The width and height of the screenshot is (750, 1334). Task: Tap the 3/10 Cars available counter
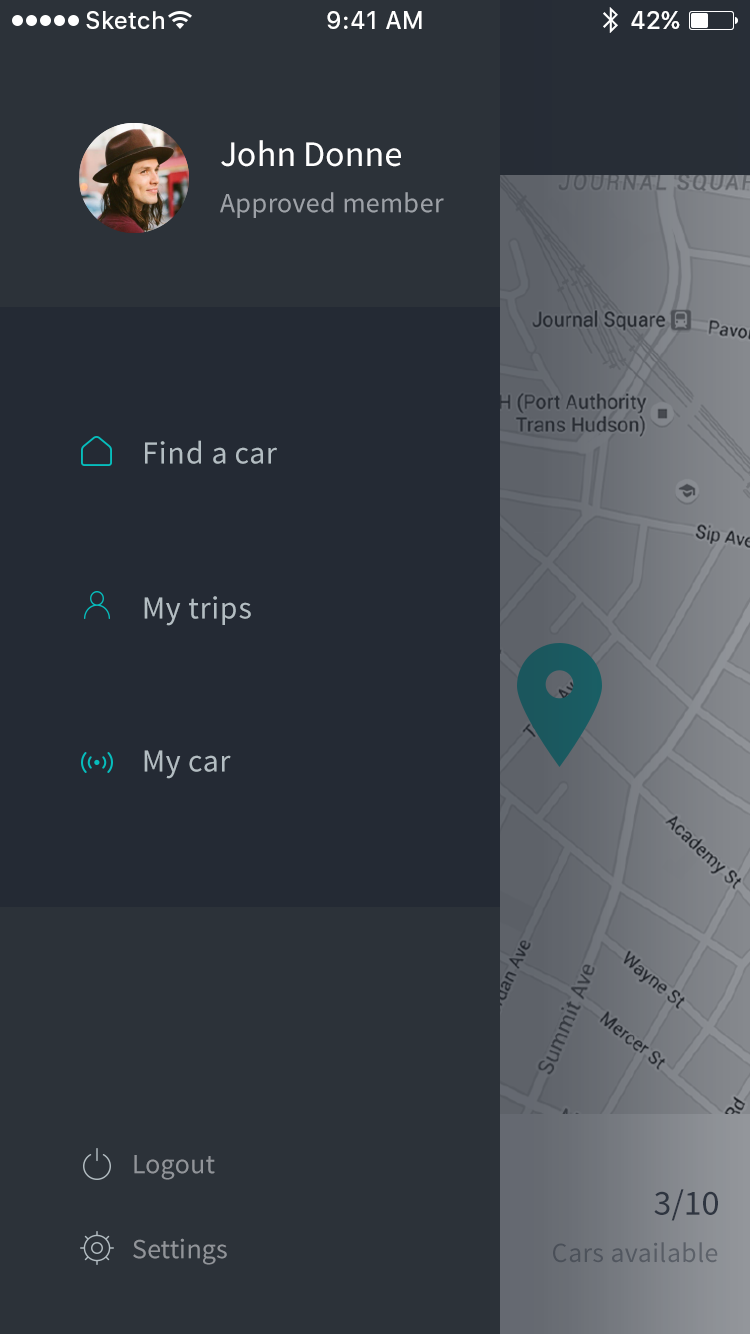(635, 1226)
